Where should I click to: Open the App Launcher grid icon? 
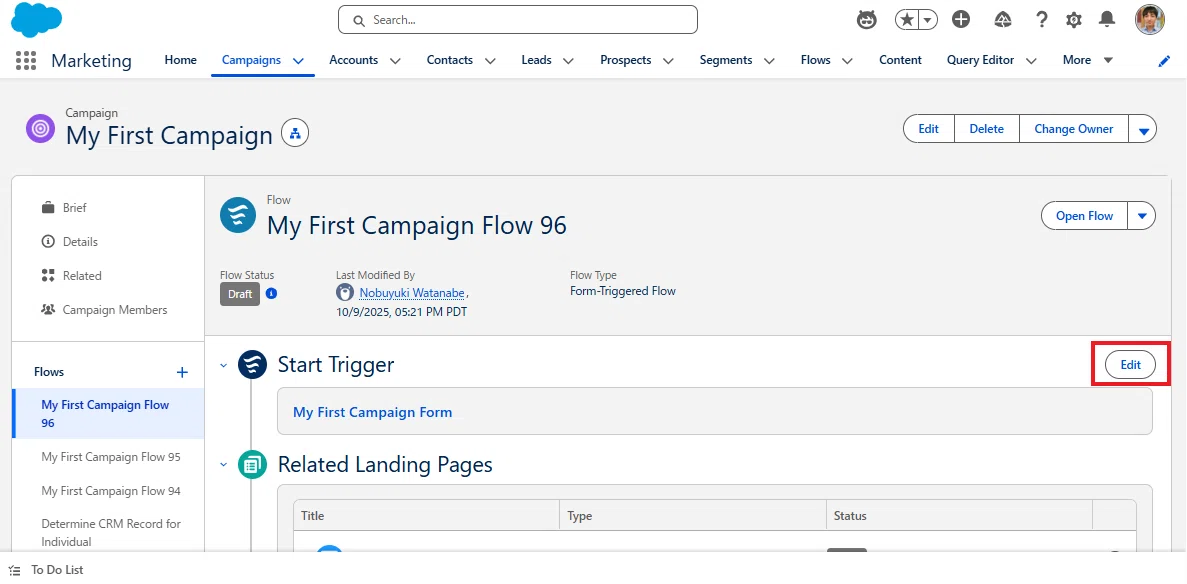(x=26, y=61)
